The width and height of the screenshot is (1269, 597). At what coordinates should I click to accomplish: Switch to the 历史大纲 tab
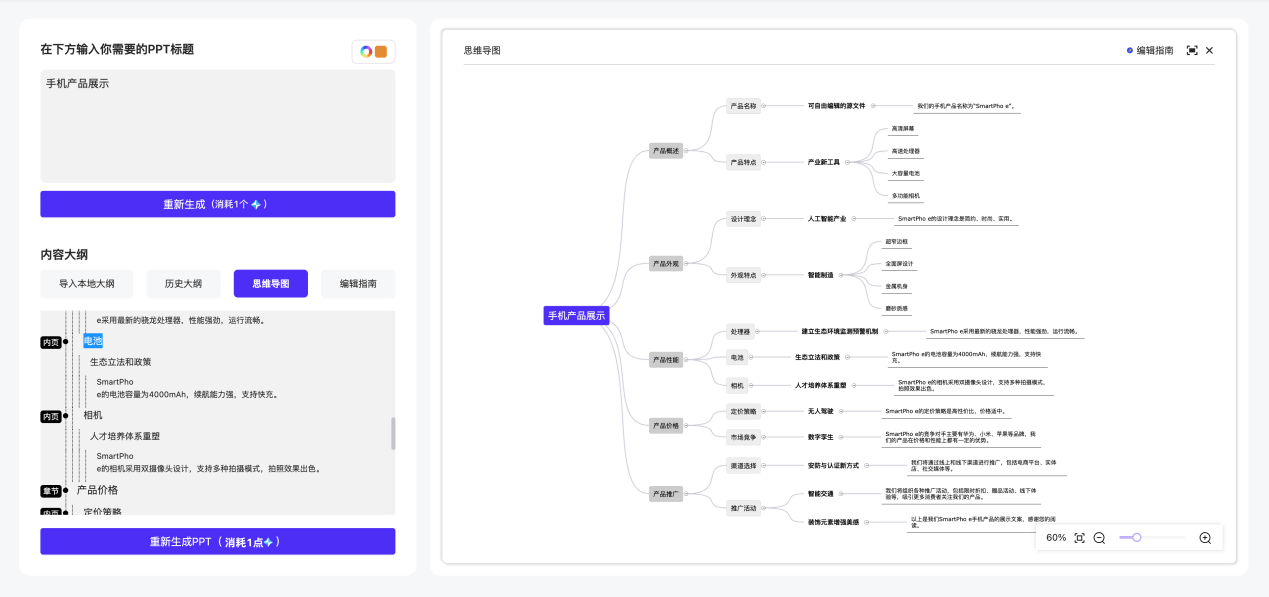182,284
